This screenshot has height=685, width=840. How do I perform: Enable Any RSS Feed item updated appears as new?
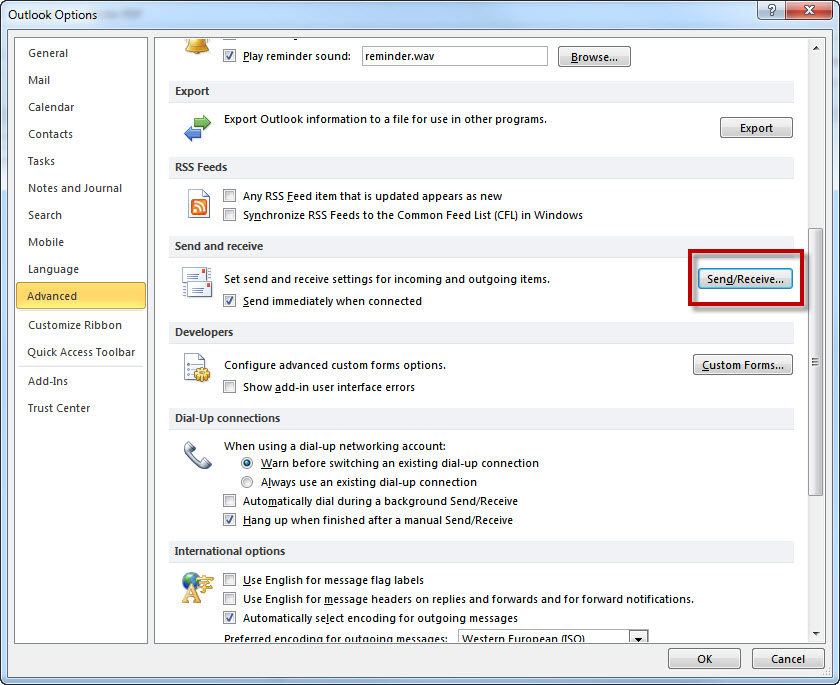tap(229, 195)
